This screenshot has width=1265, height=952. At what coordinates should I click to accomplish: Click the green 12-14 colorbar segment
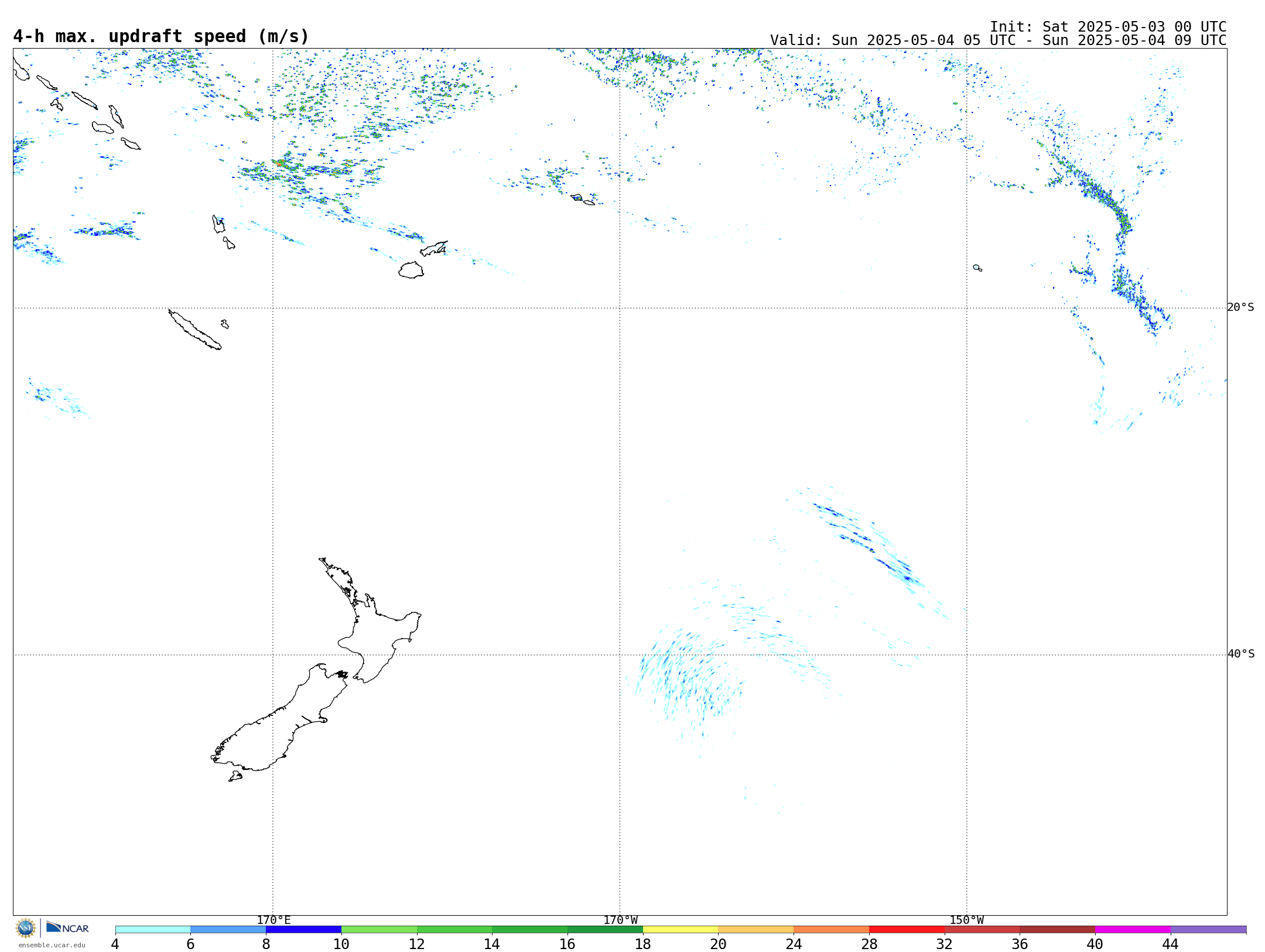tap(454, 930)
